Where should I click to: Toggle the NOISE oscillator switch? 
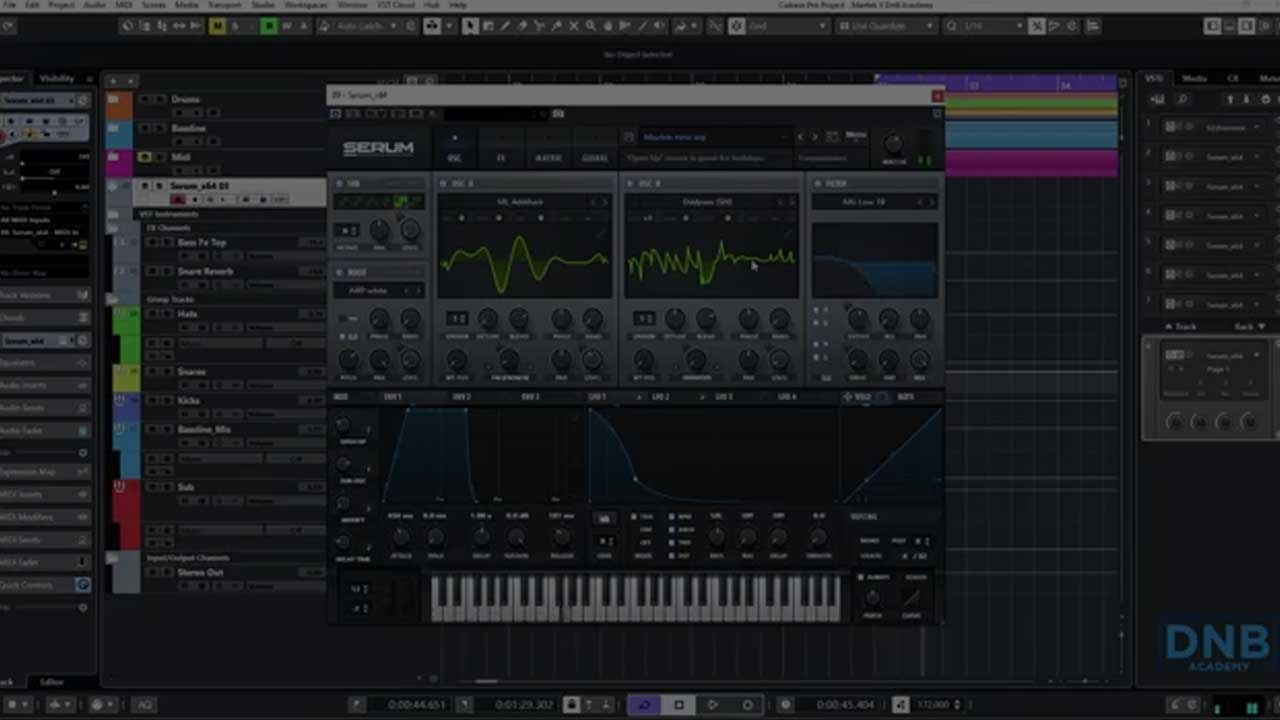(340, 272)
